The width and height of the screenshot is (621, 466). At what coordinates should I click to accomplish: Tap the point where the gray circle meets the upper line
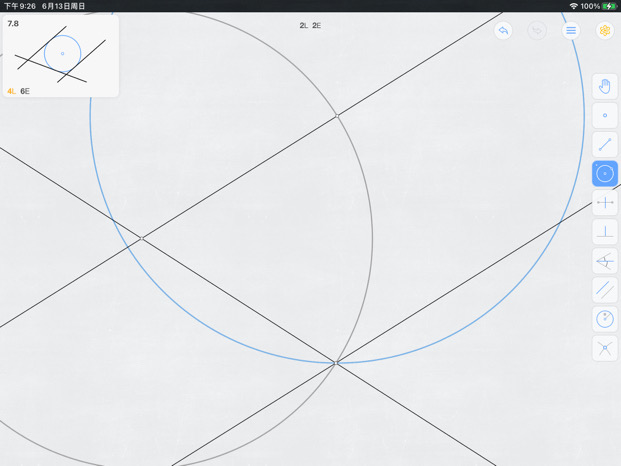point(337,116)
